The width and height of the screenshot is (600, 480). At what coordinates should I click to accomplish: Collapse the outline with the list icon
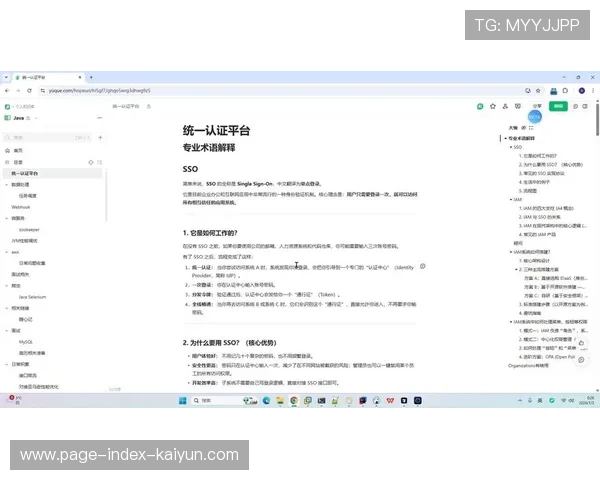(x=531, y=128)
